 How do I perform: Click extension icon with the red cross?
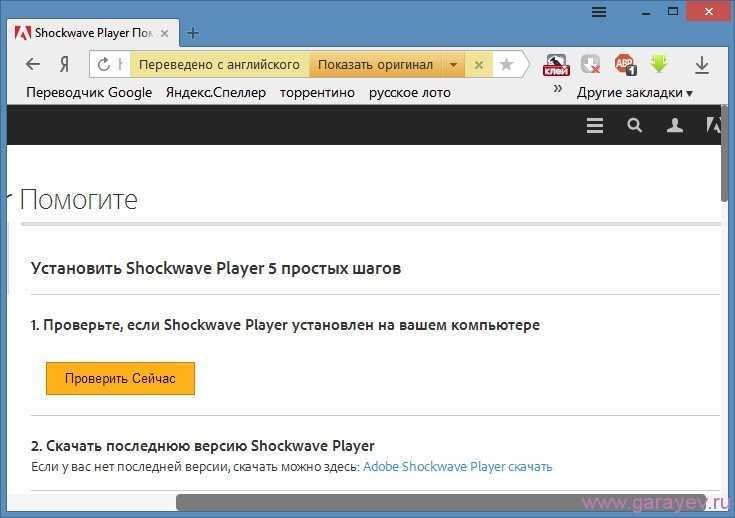[x=590, y=64]
